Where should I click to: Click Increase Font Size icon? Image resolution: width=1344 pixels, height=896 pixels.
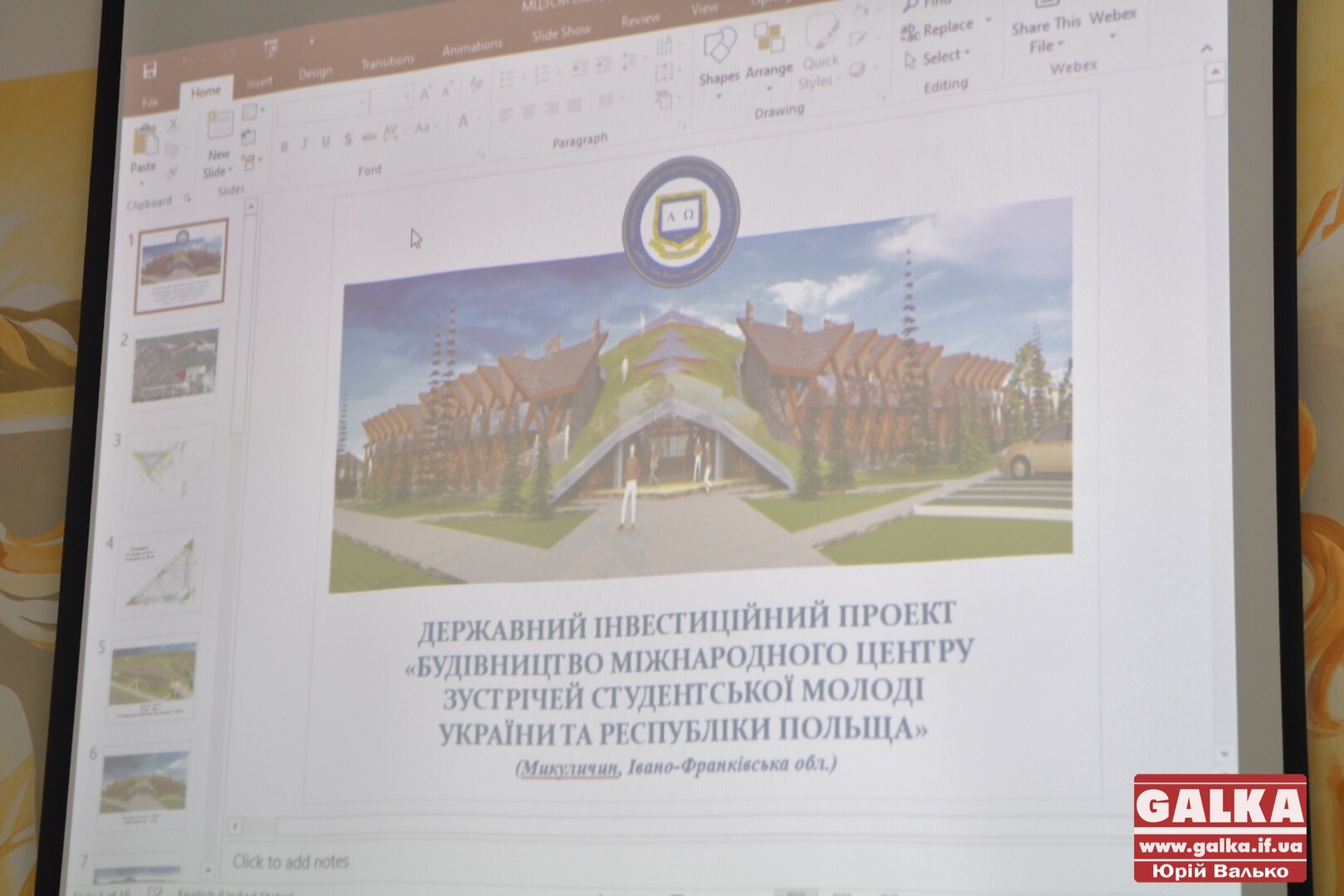point(426,93)
